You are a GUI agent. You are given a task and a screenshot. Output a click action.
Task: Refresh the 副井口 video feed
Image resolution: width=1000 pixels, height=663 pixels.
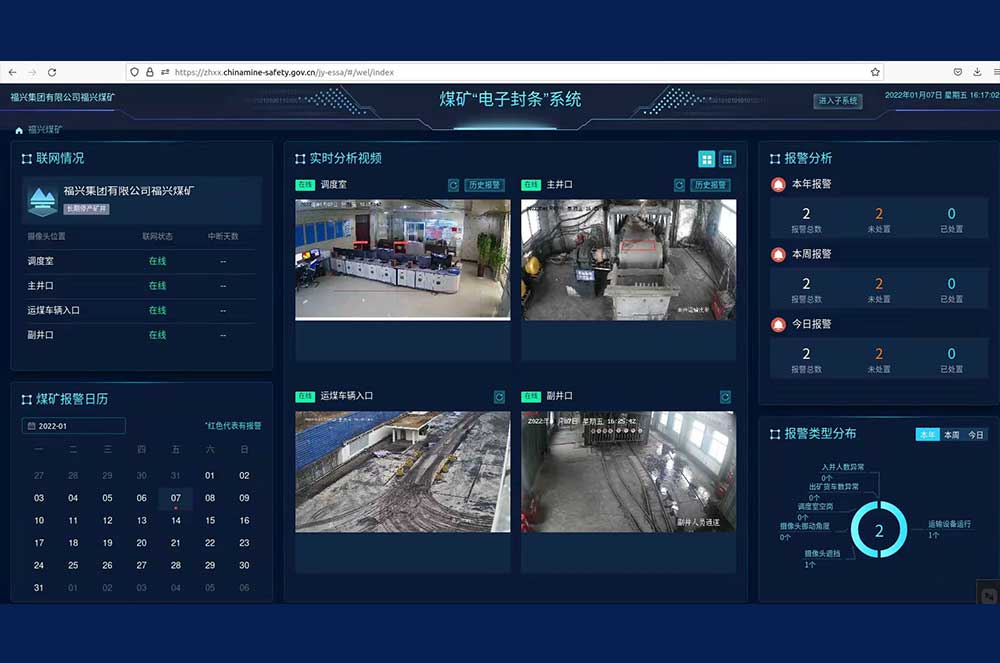pos(726,397)
